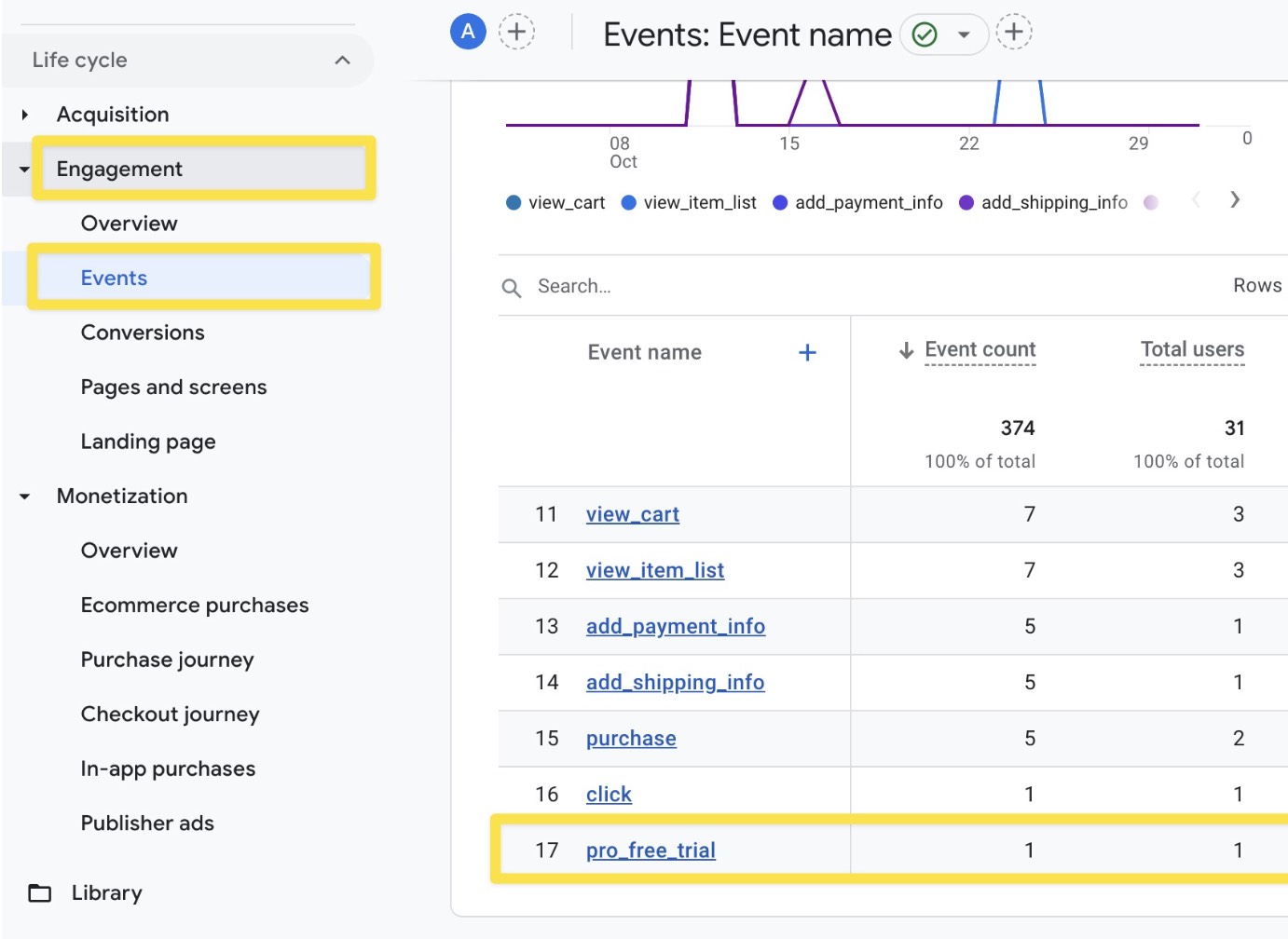The width and height of the screenshot is (1288, 939).
Task: Toggle the add_payment_info series visibility
Action: click(x=780, y=202)
